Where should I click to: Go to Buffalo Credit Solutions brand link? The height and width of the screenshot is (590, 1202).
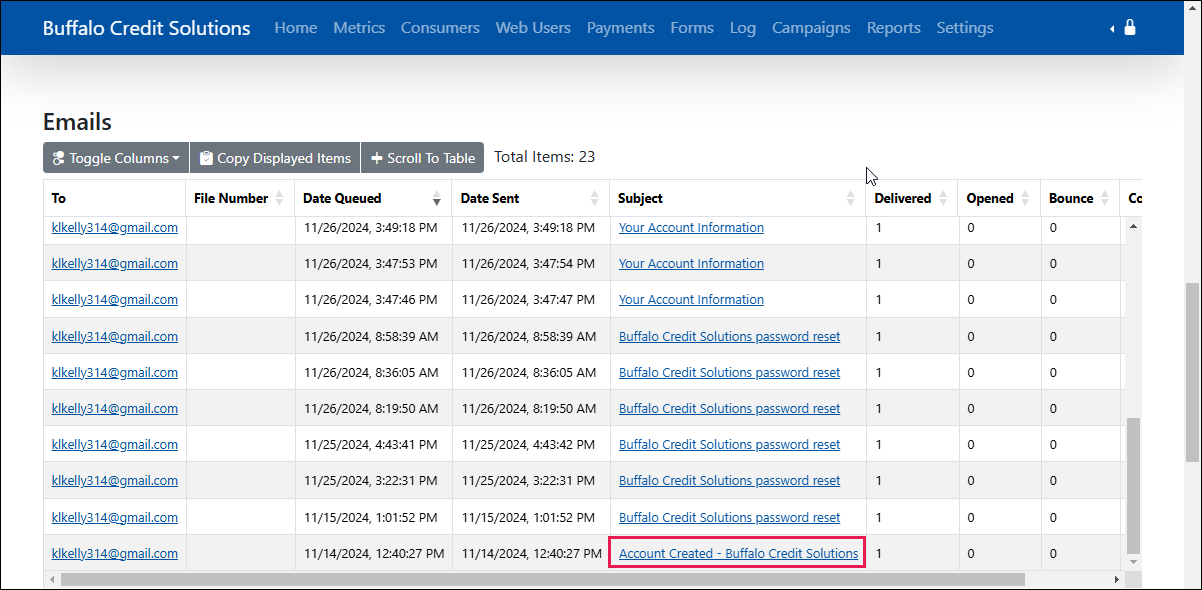pyautogui.click(x=146, y=28)
